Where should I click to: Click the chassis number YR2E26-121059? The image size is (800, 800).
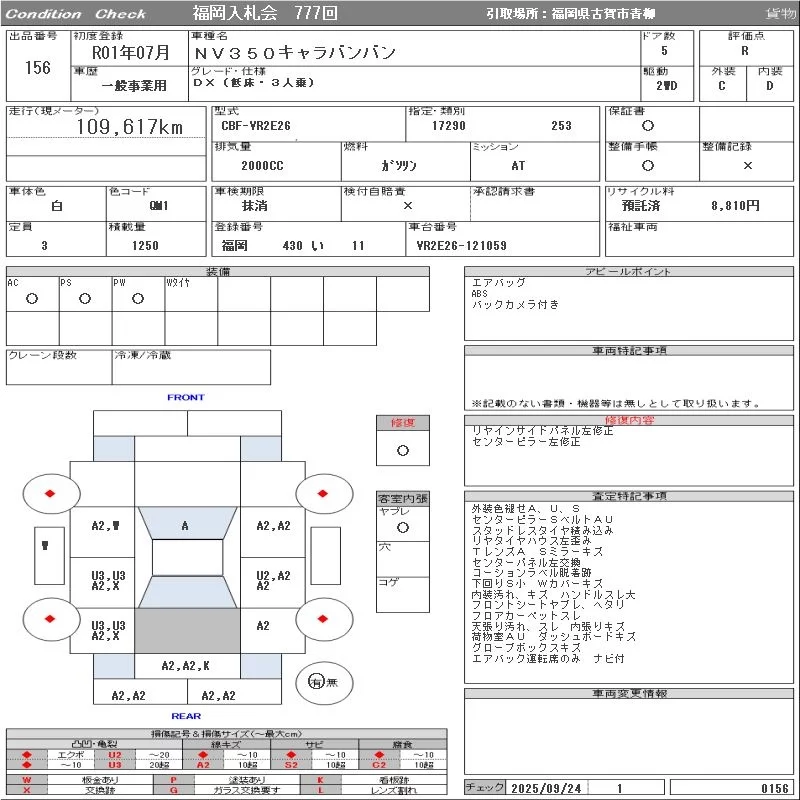point(461,246)
